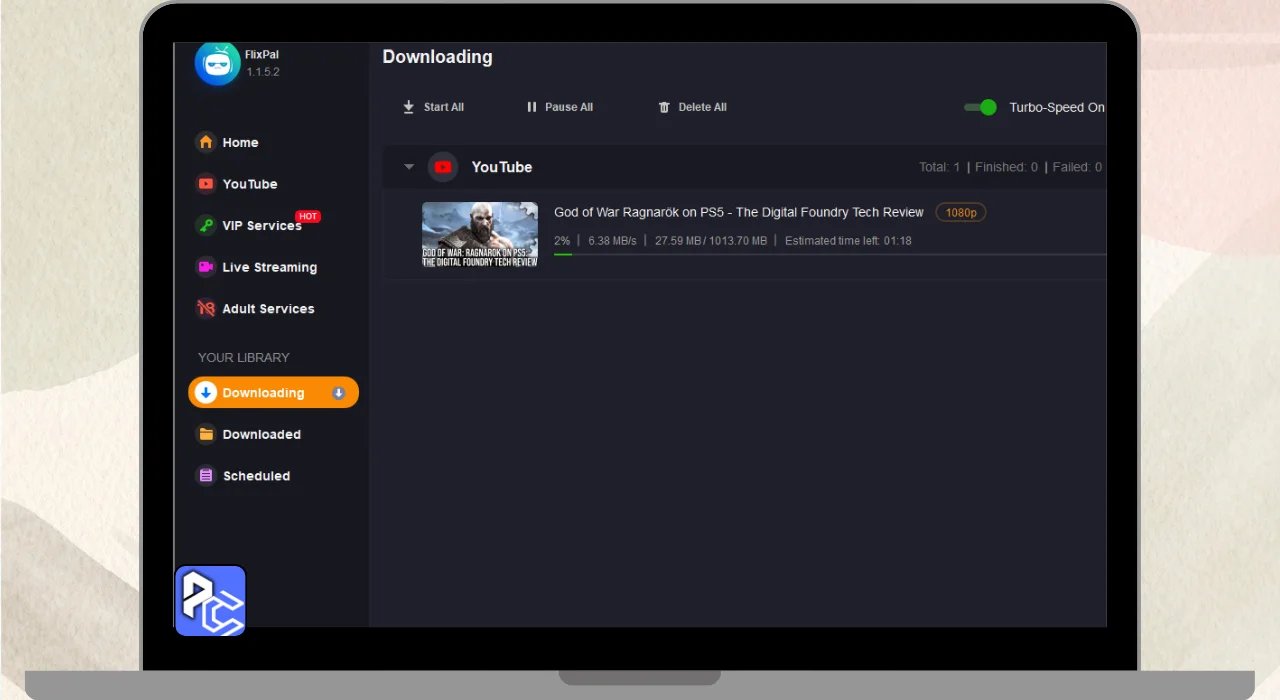1280x700 pixels.
Task: Click the FlixPal robot logo avatar
Action: tap(217, 63)
